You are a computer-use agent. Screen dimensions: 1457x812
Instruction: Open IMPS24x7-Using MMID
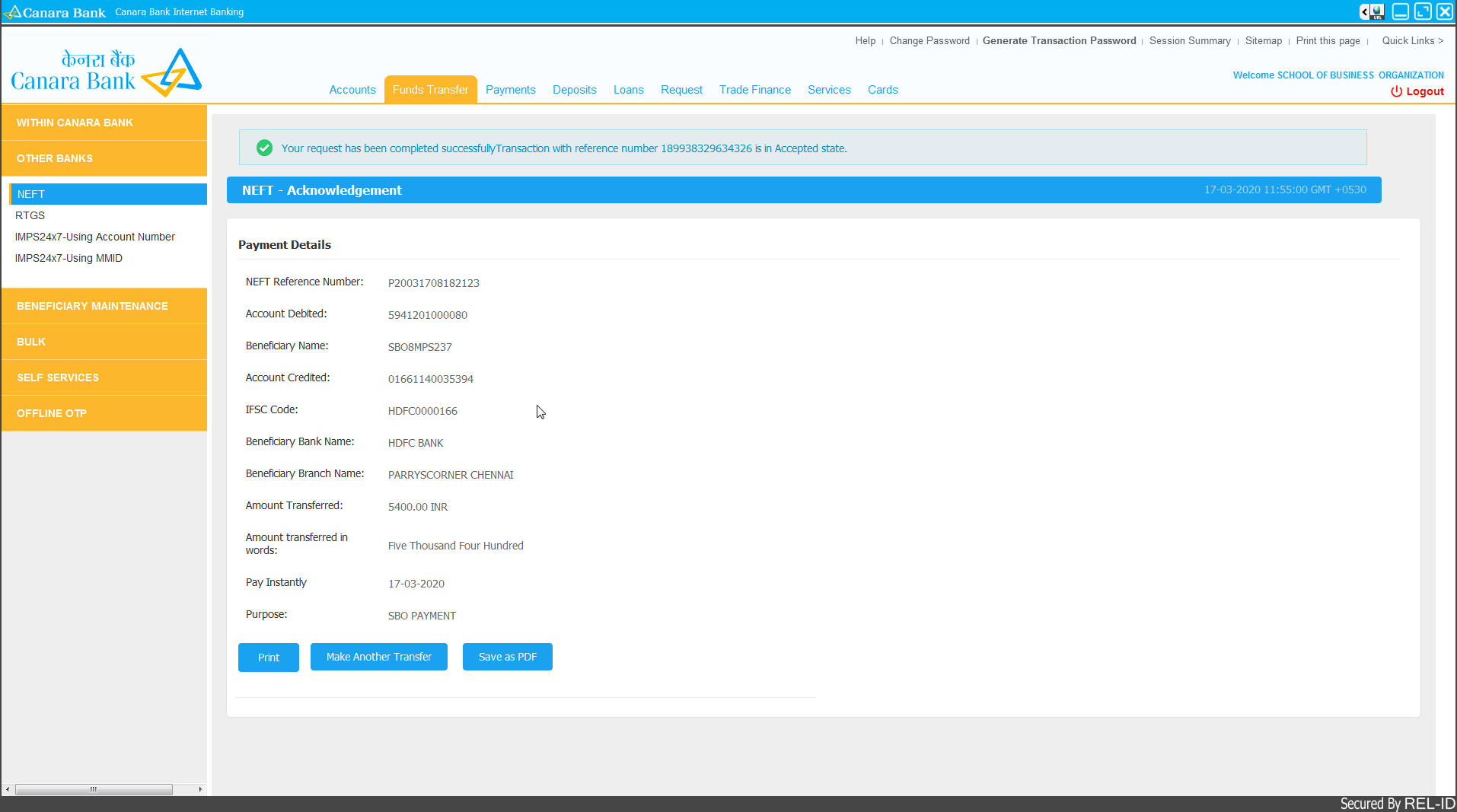(x=69, y=258)
